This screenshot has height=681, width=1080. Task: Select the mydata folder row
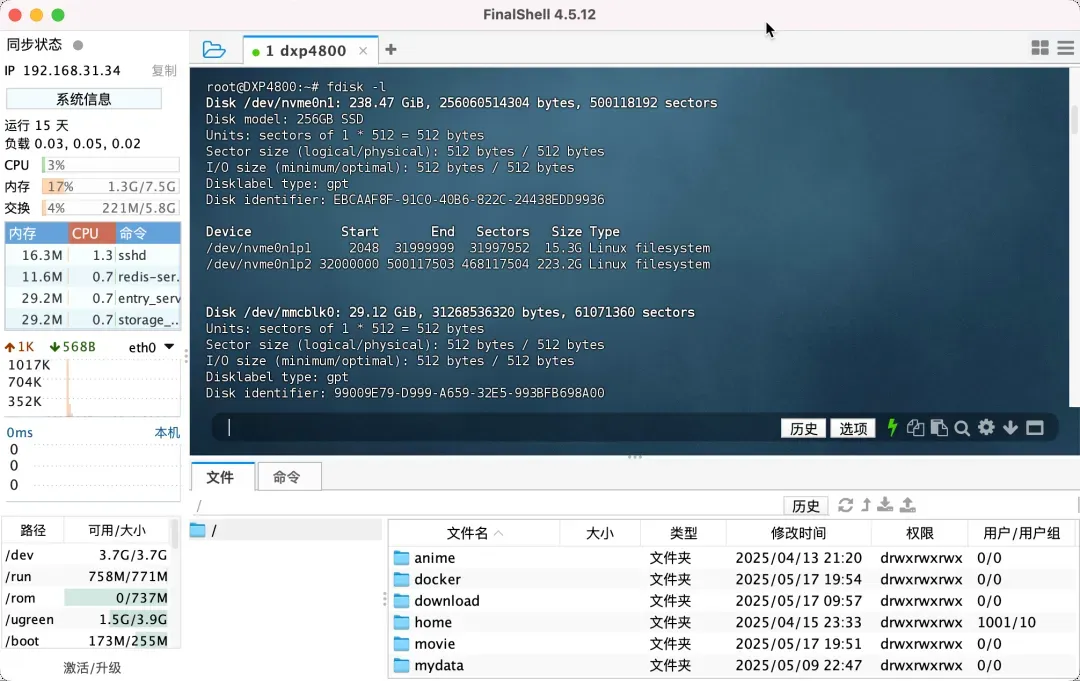pyautogui.click(x=731, y=665)
